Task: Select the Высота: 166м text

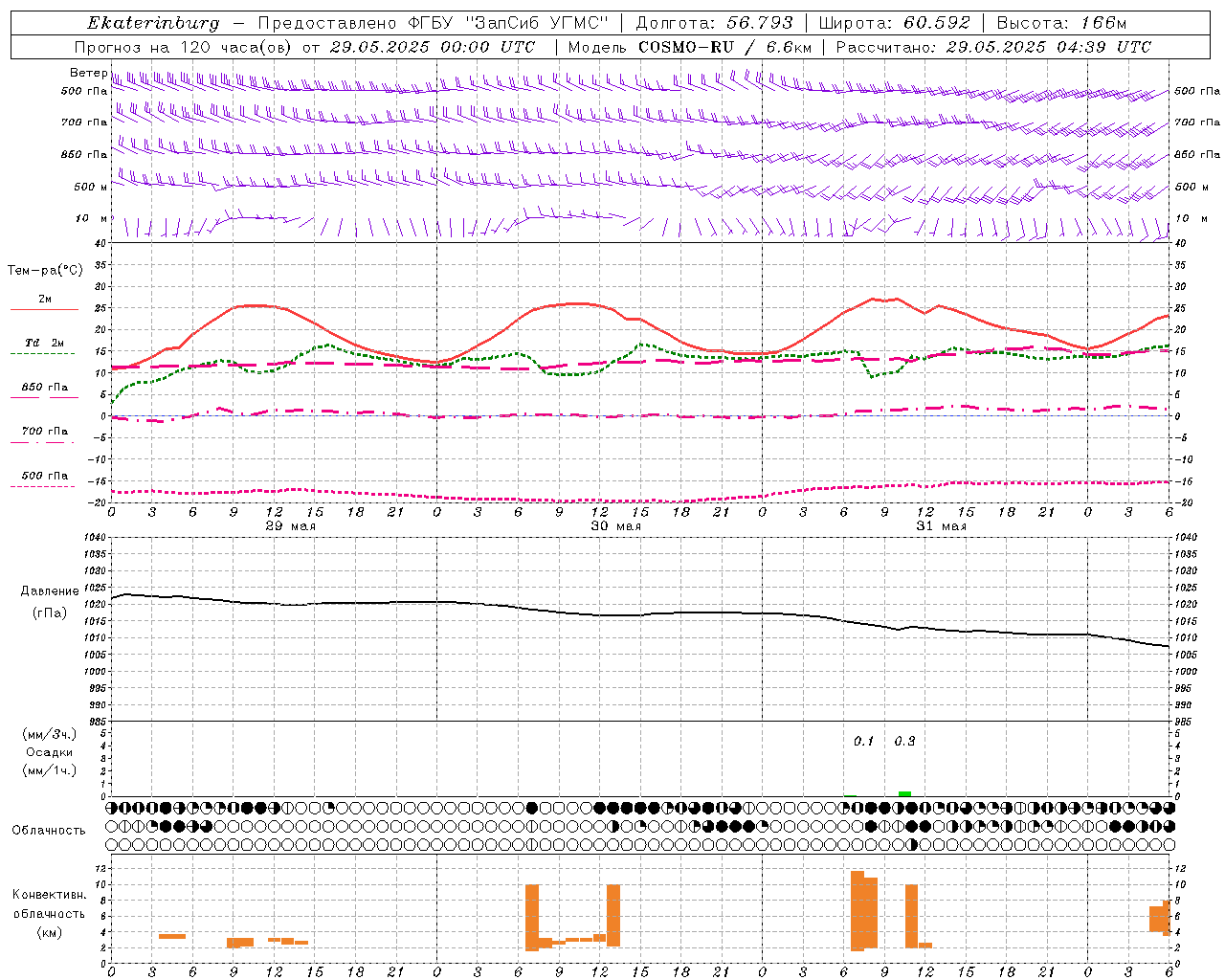Action: pos(1061,23)
